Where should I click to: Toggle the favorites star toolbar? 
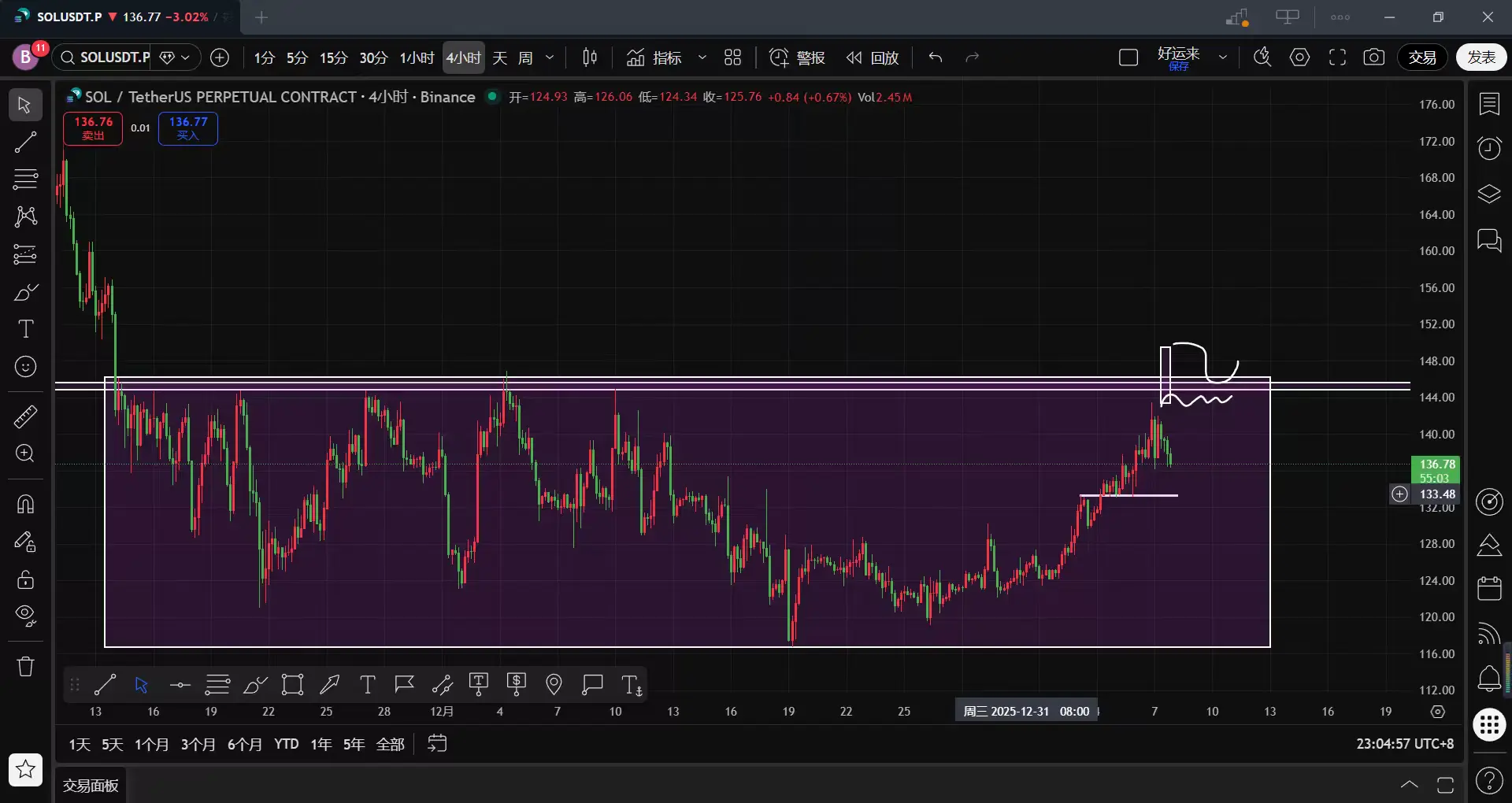click(x=25, y=769)
